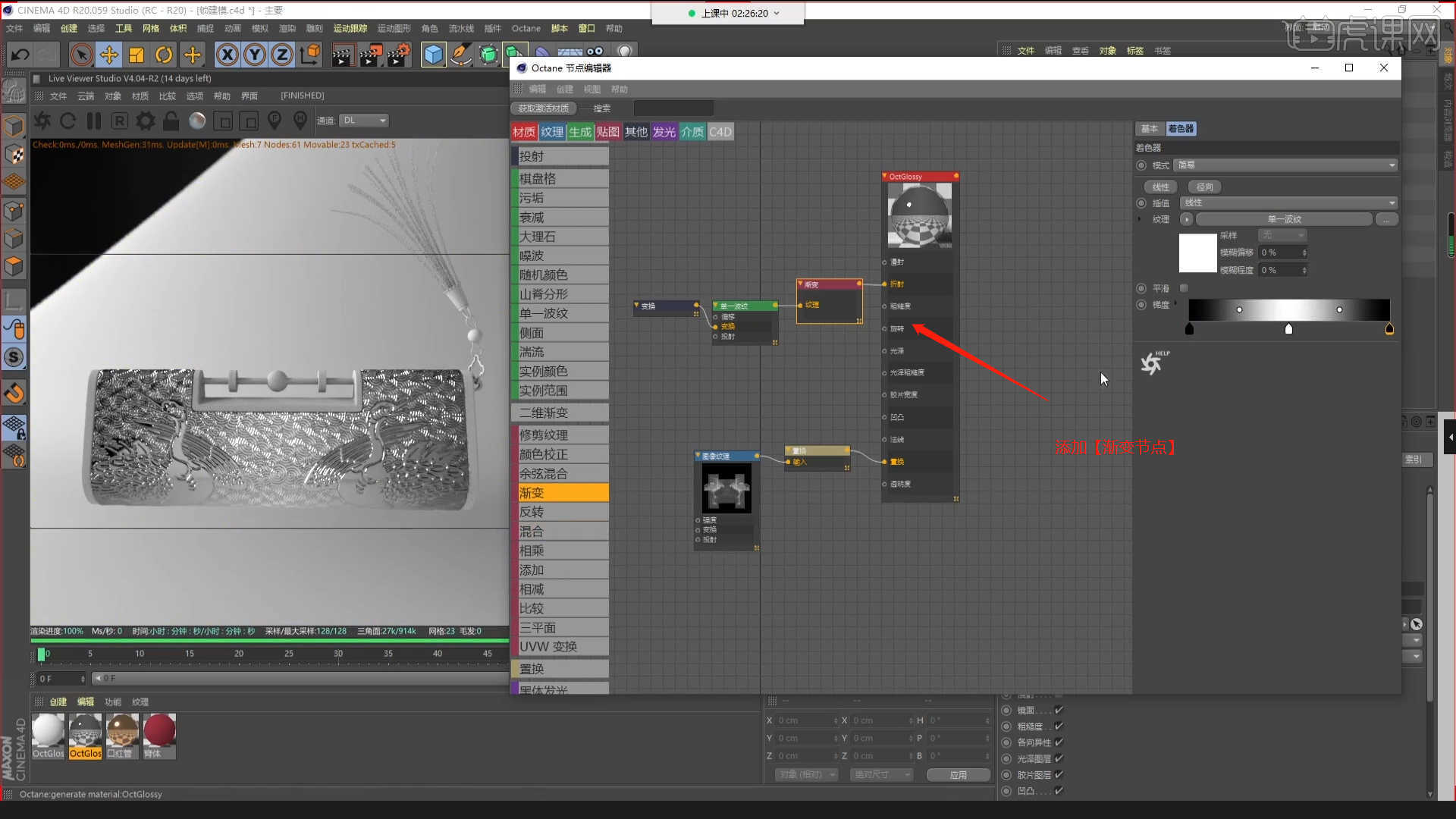
Task: Open Live Viewer 选项 menu
Action: click(195, 96)
